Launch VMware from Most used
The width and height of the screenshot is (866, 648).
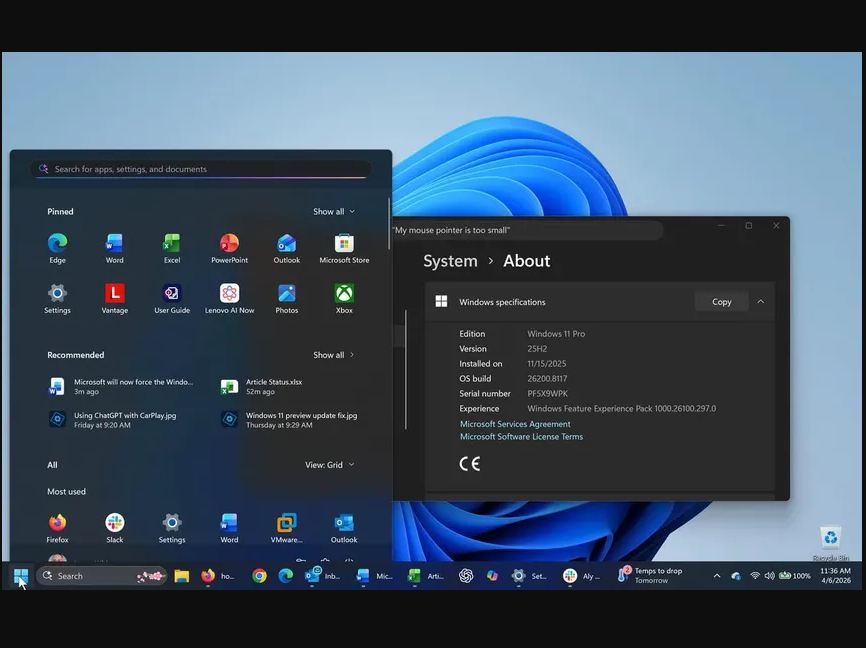[x=287, y=528]
